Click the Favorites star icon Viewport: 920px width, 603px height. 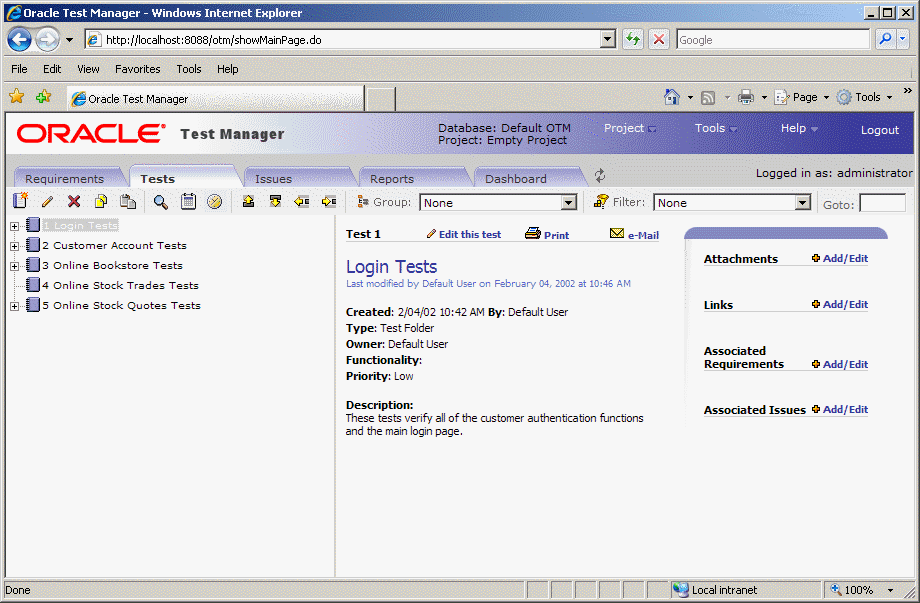click(16, 96)
